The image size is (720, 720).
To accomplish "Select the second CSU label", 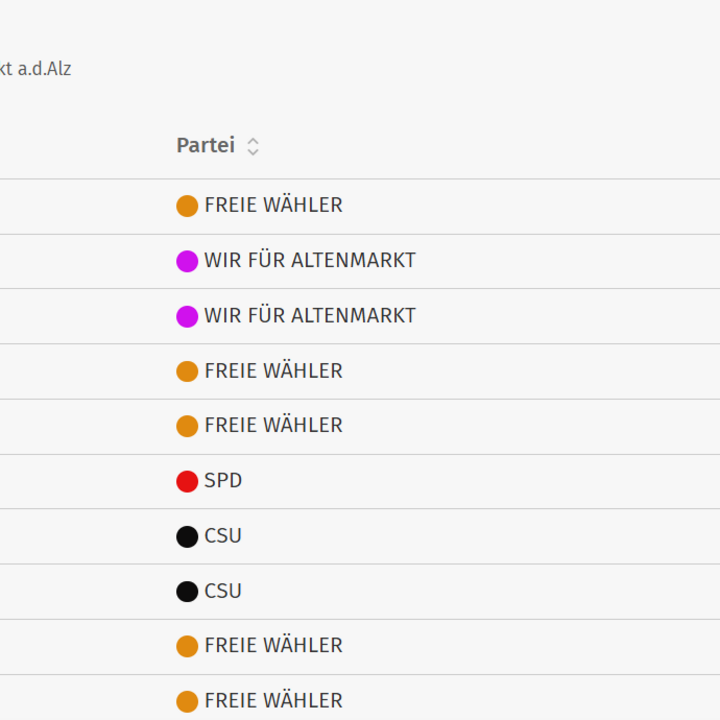I will click(x=223, y=591).
